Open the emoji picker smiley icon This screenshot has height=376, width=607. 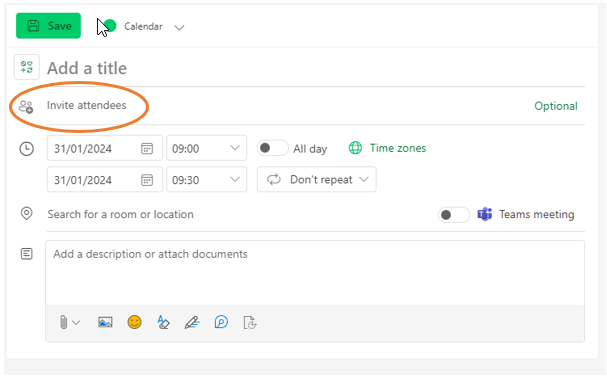[134, 322]
